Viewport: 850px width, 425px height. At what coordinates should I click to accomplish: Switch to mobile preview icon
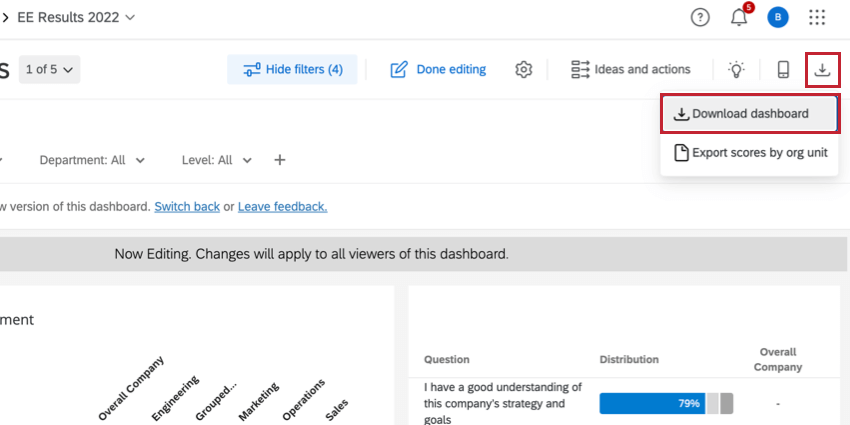coord(783,69)
